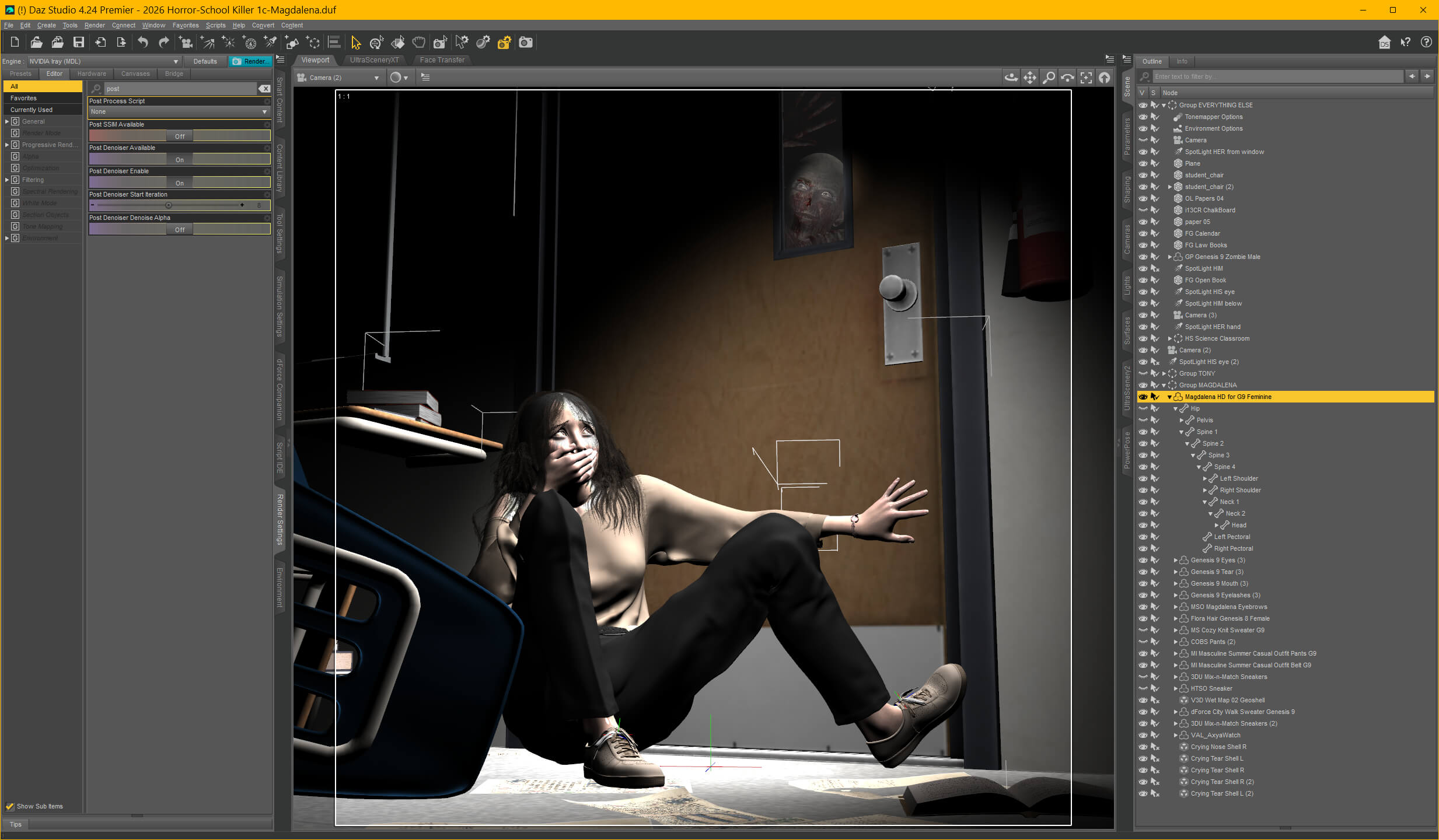Viewport: 1439px width, 840px height.
Task: Open the viewport draw style sphere dropdown
Action: point(399,78)
